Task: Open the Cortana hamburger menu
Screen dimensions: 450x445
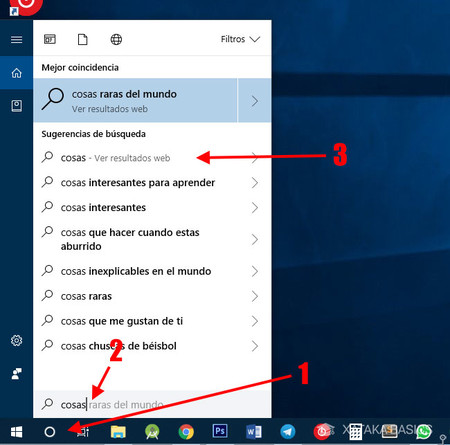Action: point(16,40)
